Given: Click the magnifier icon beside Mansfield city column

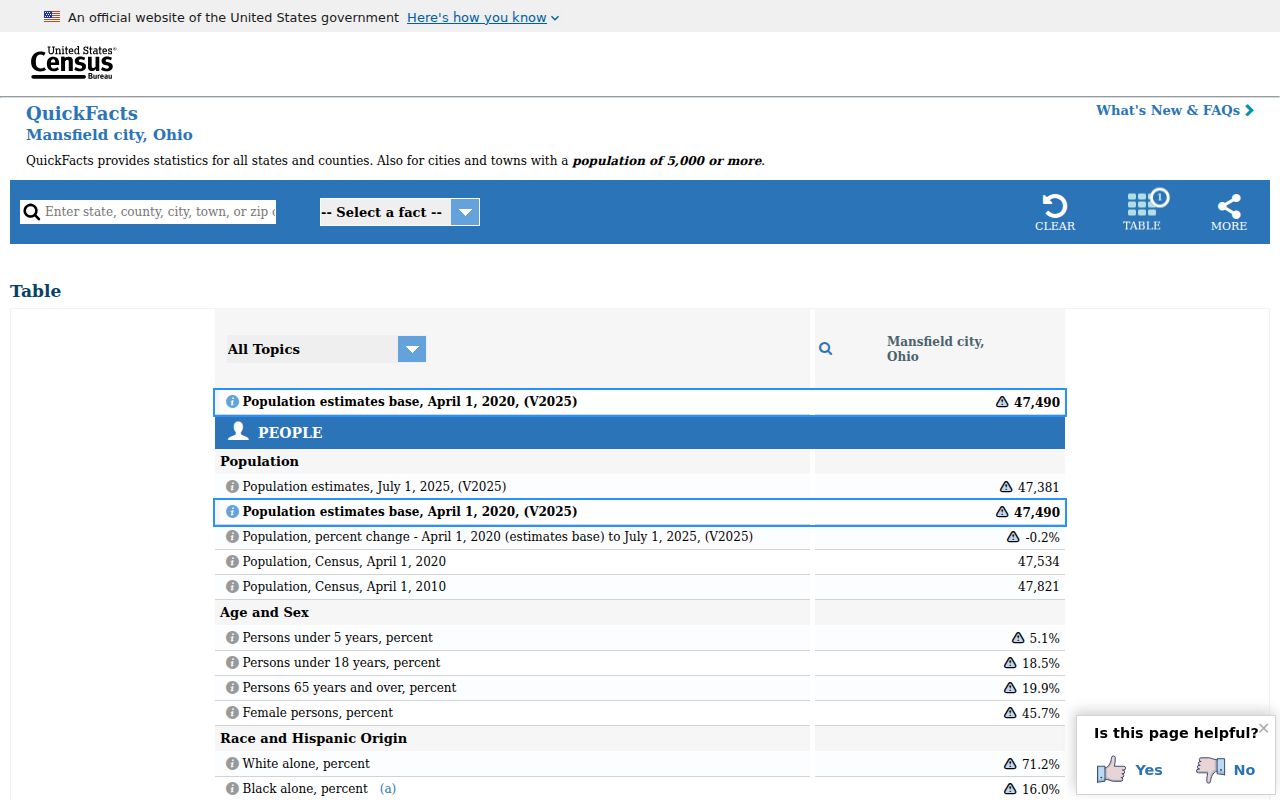Looking at the screenshot, I should (826, 349).
